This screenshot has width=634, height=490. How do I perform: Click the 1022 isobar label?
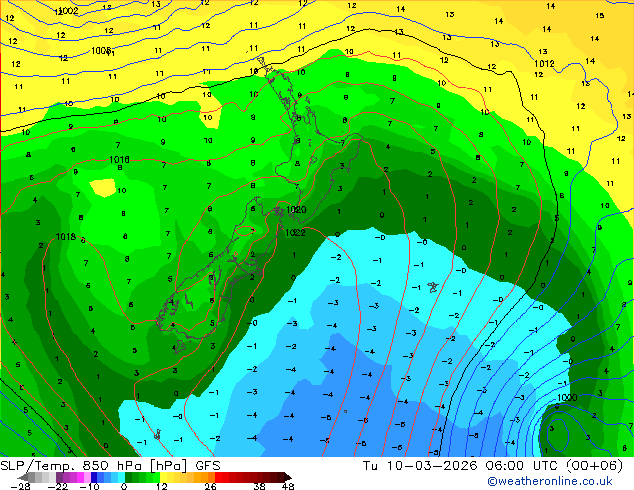pos(295,232)
